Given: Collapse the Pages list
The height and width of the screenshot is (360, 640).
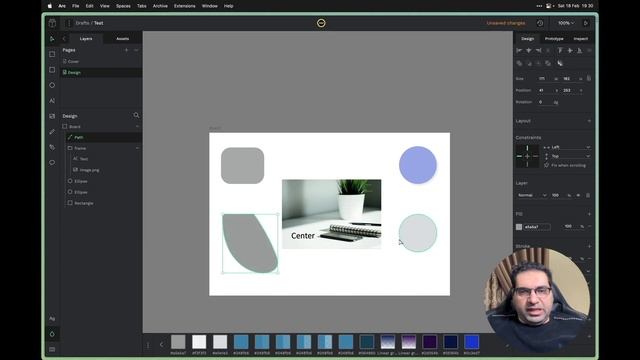Looking at the screenshot, I should click(136, 50).
